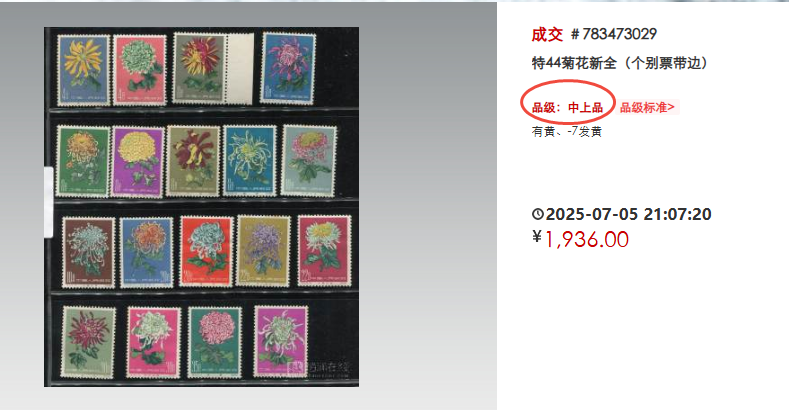Click the condition note 有黄、-7发黄
The width and height of the screenshot is (789, 410).
[567, 132]
